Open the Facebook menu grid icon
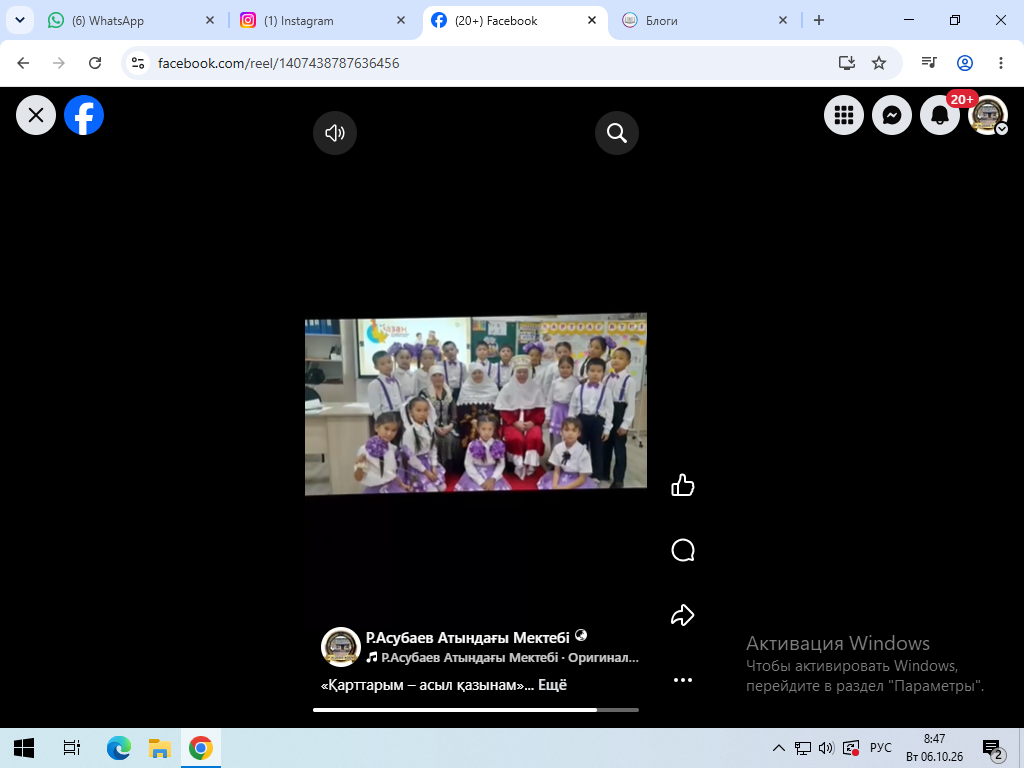Viewport: 1024px width, 768px height. coord(844,115)
